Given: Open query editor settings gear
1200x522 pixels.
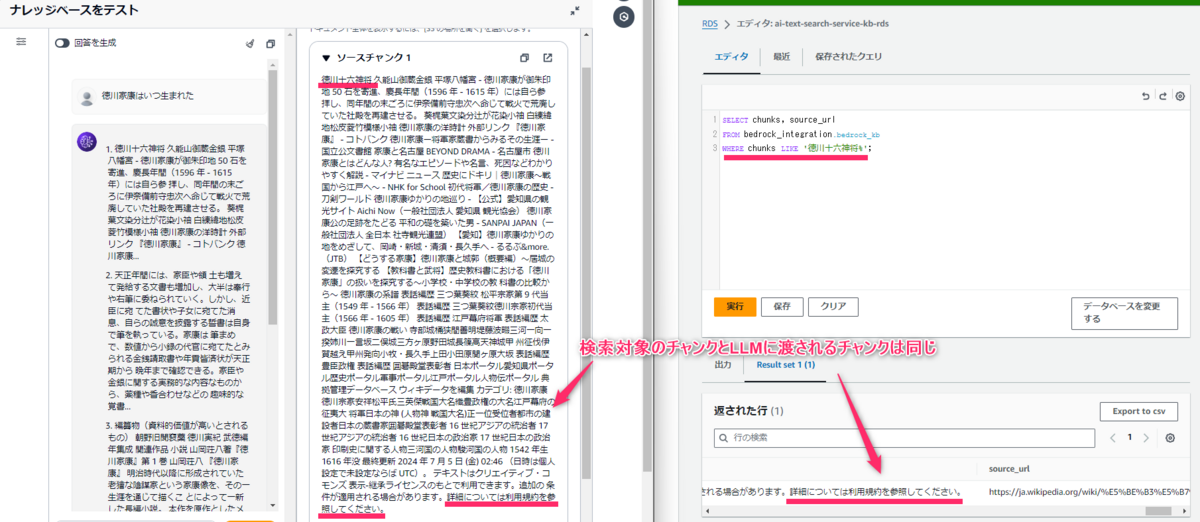Looking at the screenshot, I should 1180,96.
